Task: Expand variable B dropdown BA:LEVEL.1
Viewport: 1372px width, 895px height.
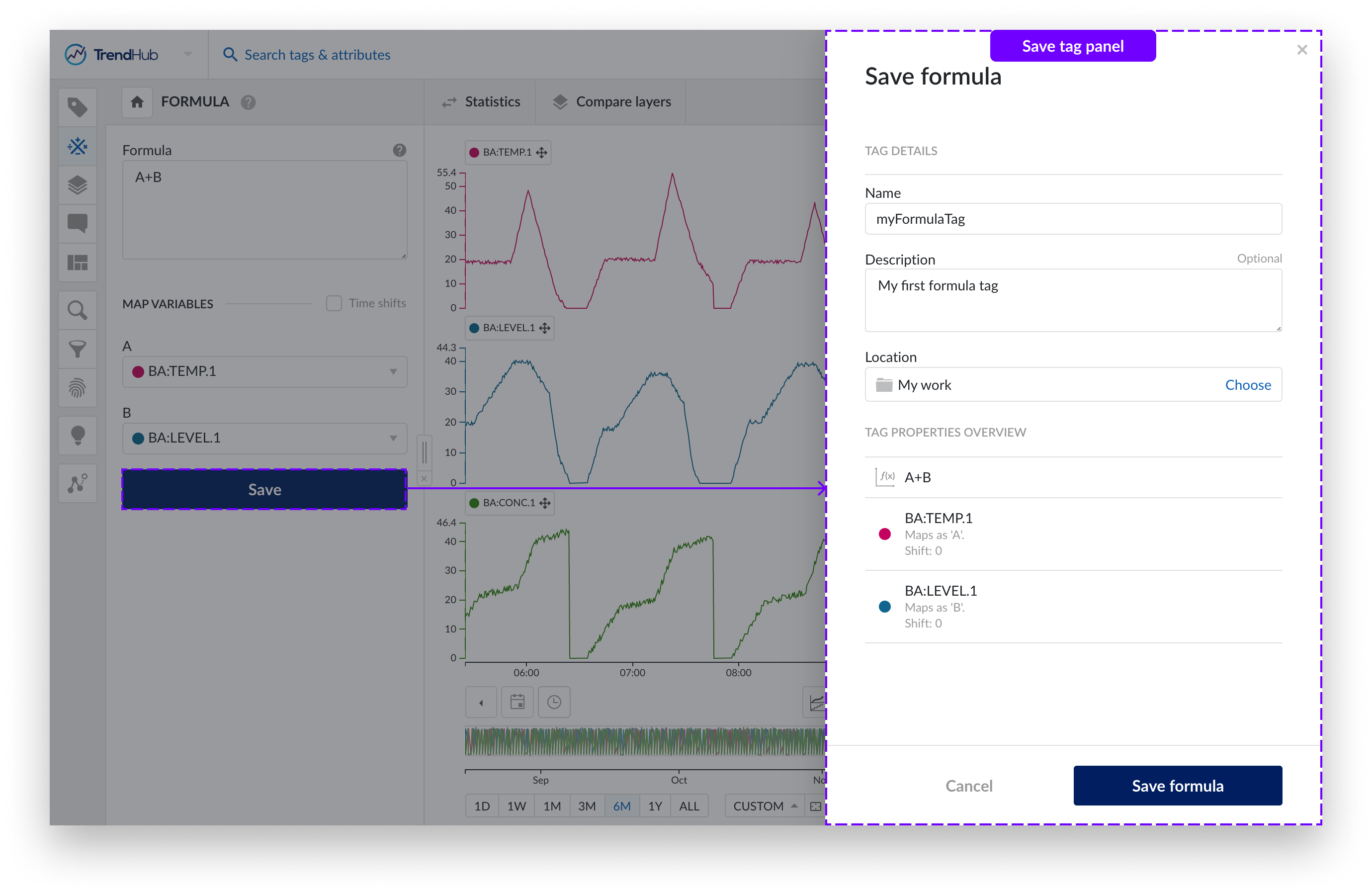Action: [264, 438]
